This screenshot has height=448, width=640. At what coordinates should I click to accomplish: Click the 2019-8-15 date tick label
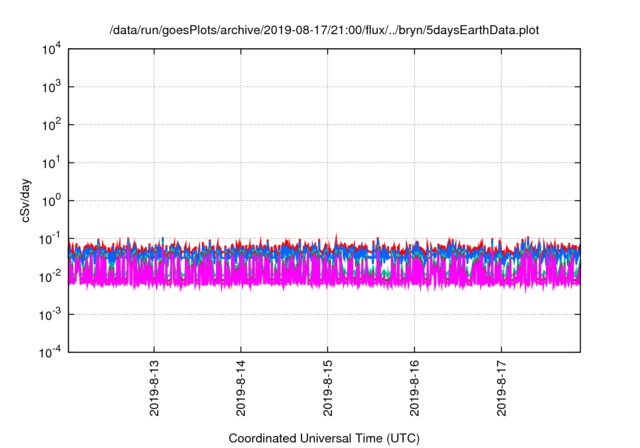(328, 388)
